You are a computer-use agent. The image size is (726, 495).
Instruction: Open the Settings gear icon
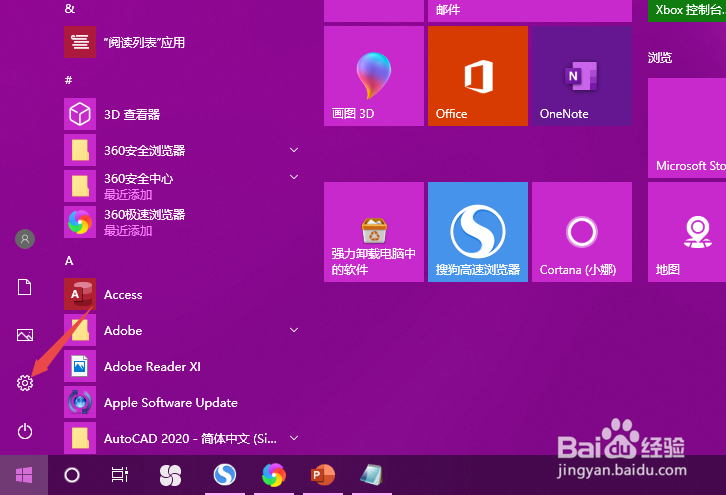point(25,383)
